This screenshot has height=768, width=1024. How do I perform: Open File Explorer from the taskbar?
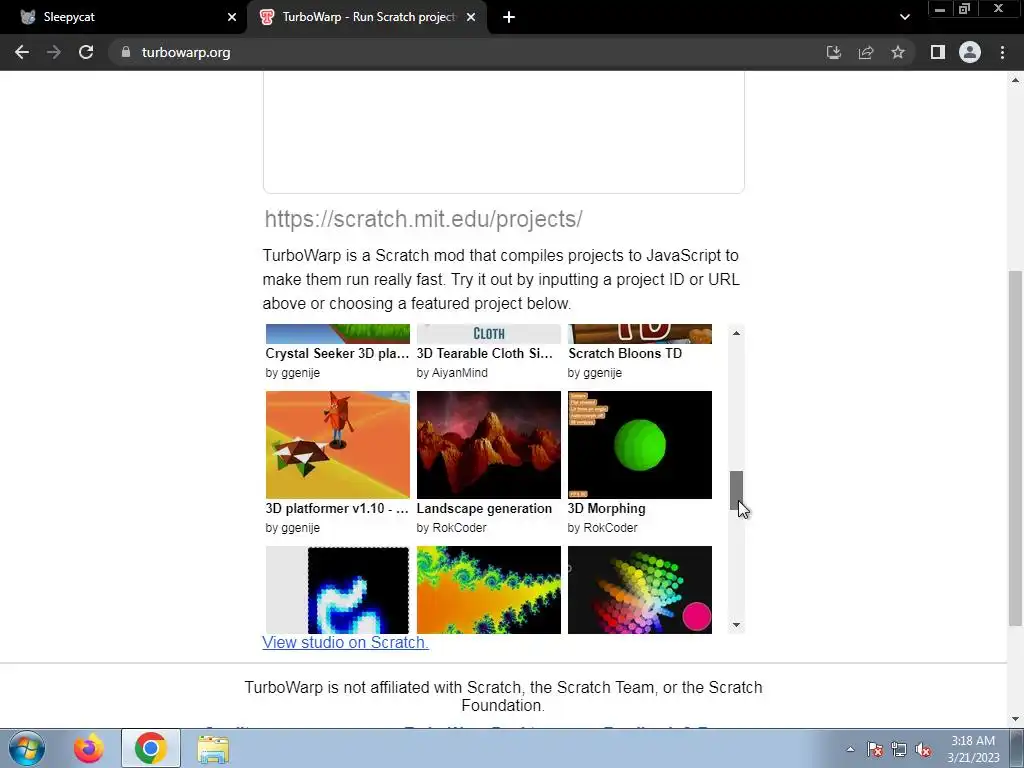click(213, 748)
